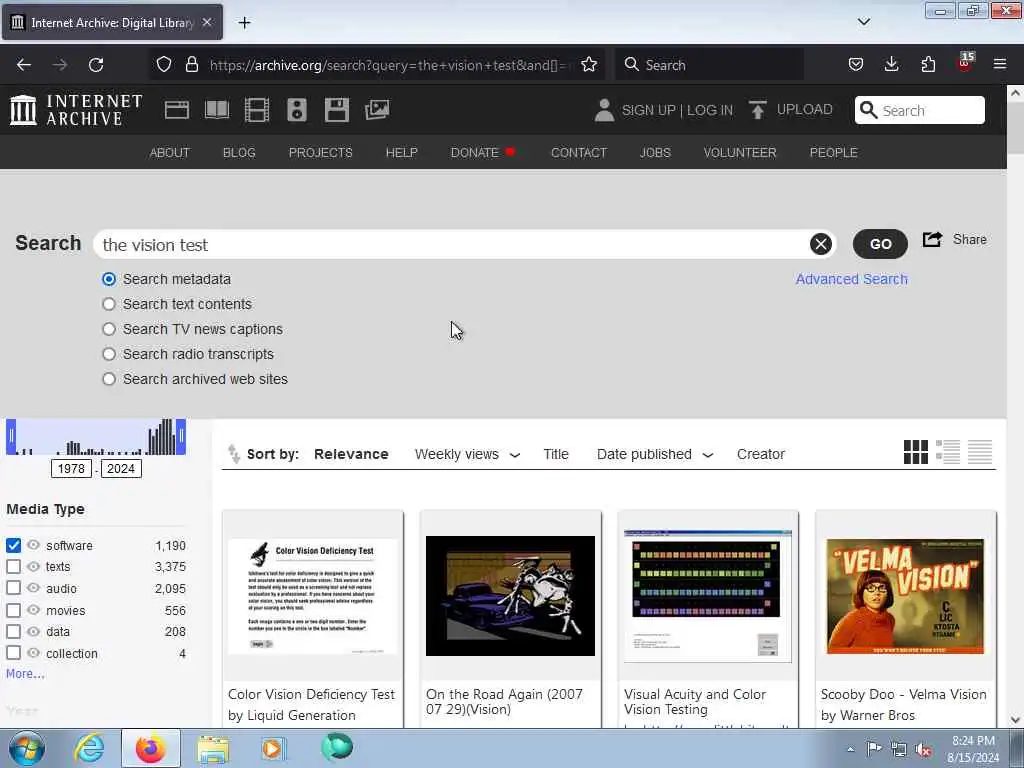Image resolution: width=1024 pixels, height=768 pixels.
Task: Sort results by Title
Action: click(556, 455)
